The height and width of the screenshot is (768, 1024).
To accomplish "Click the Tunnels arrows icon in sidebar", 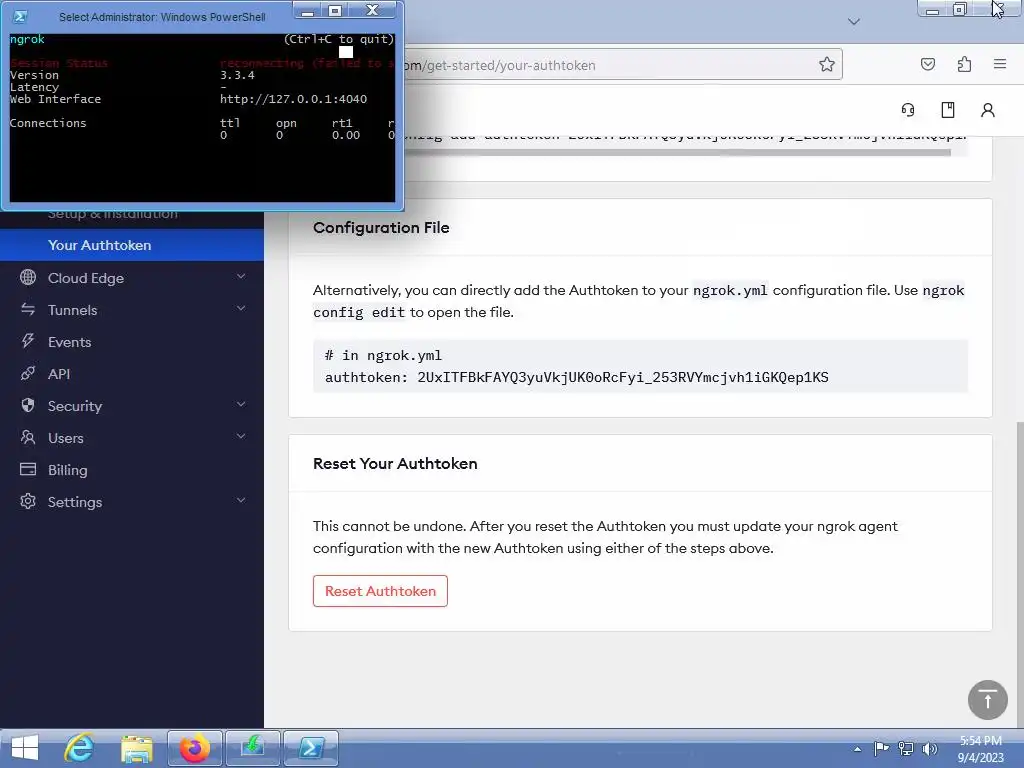I will coord(28,310).
